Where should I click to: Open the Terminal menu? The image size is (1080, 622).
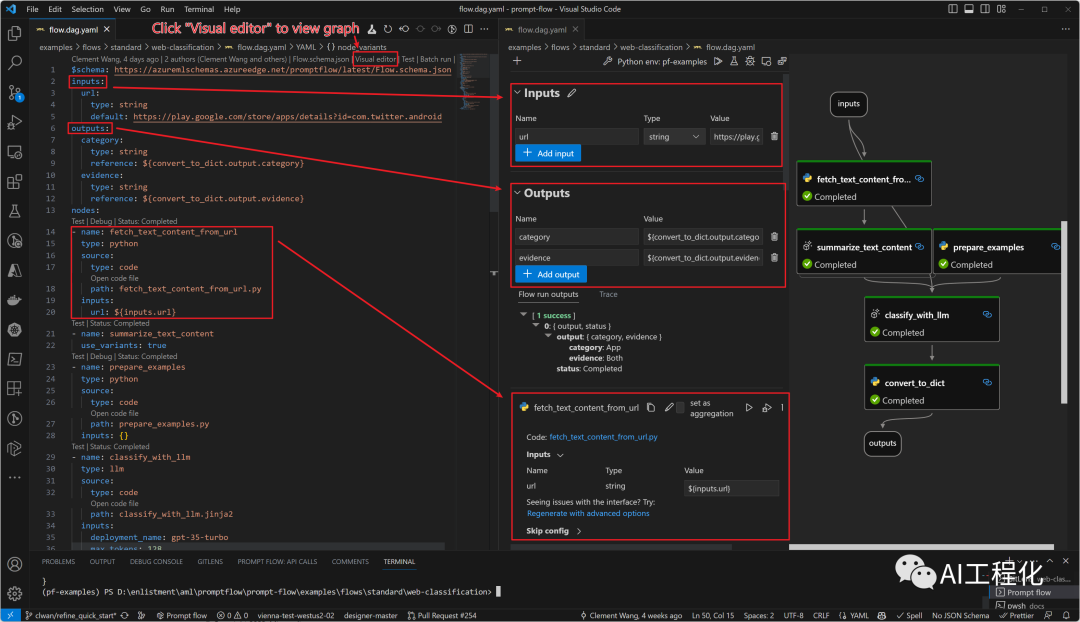pos(199,9)
